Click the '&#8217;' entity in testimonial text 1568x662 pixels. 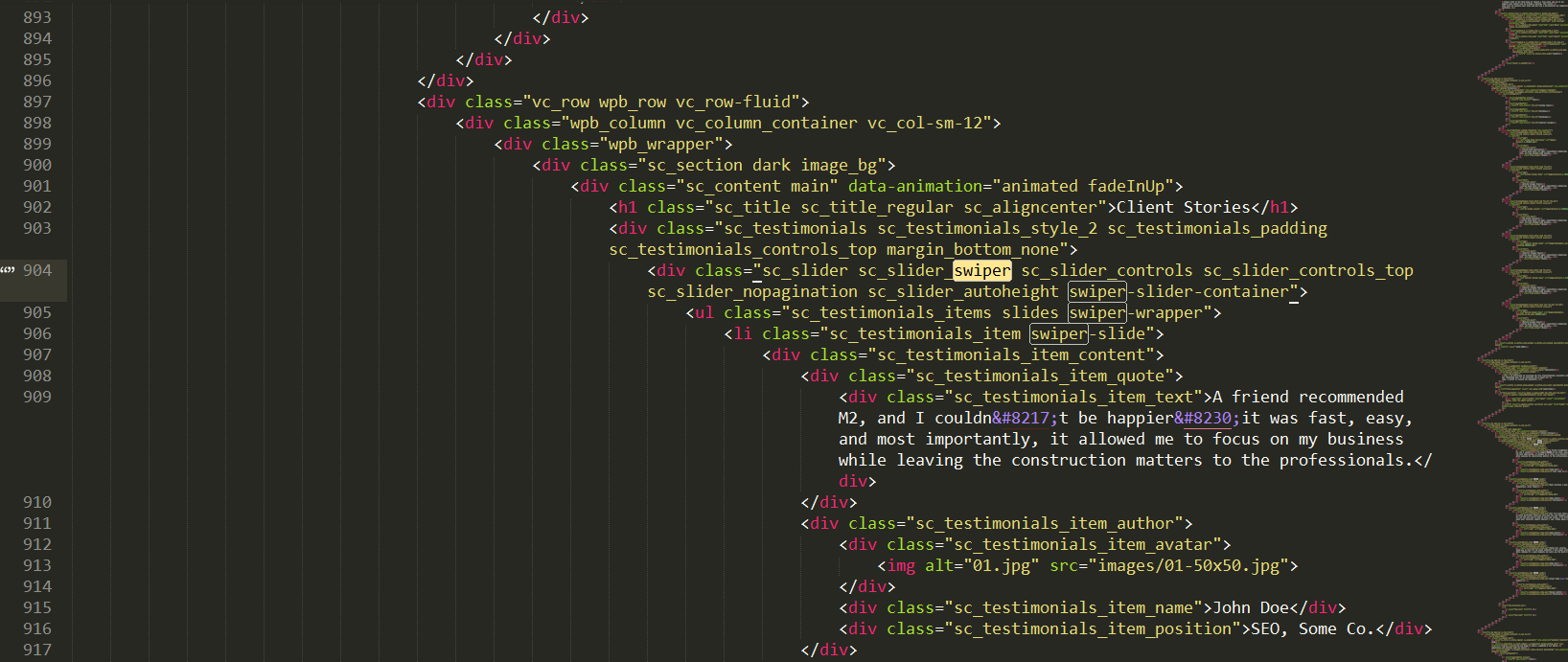1026,419
